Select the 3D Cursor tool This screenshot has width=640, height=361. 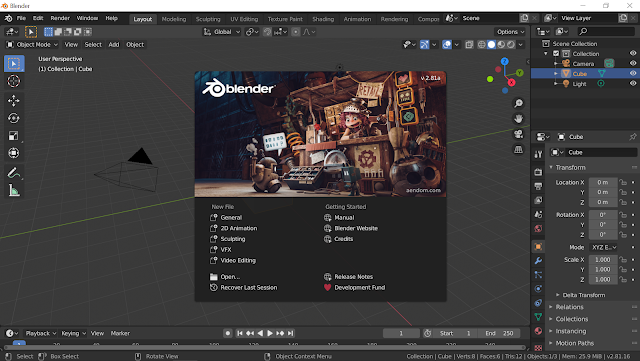pos(13,81)
